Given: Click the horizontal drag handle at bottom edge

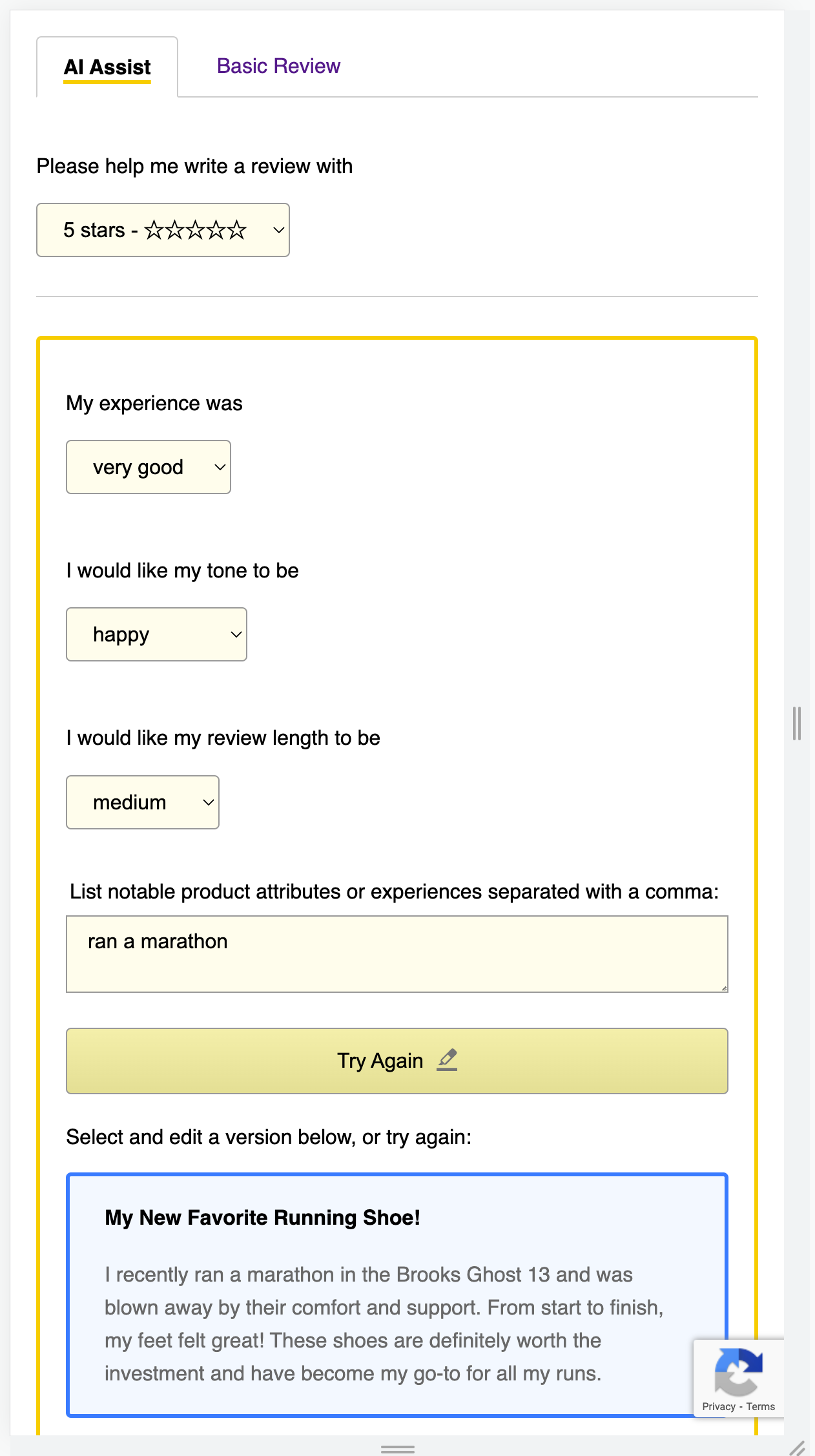Looking at the screenshot, I should pyautogui.click(x=398, y=1449).
